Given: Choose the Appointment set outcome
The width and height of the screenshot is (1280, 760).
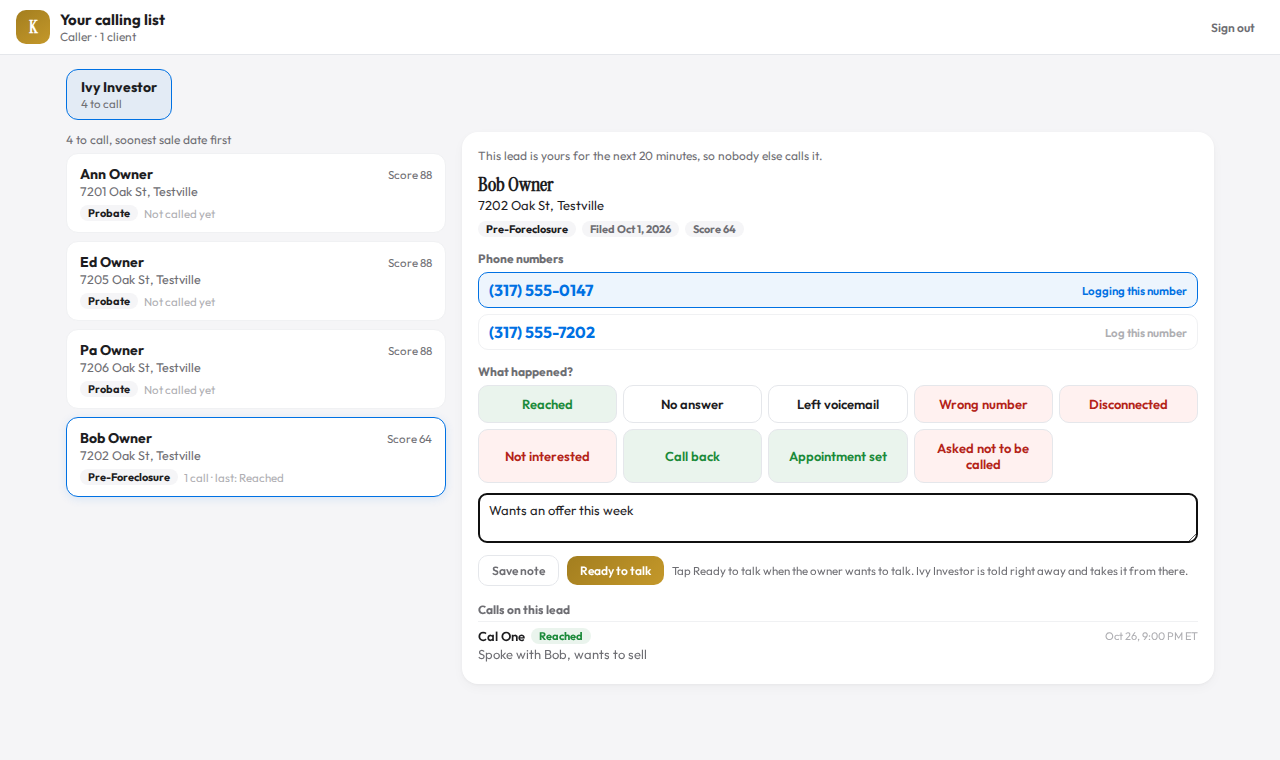Looking at the screenshot, I should pos(838,457).
